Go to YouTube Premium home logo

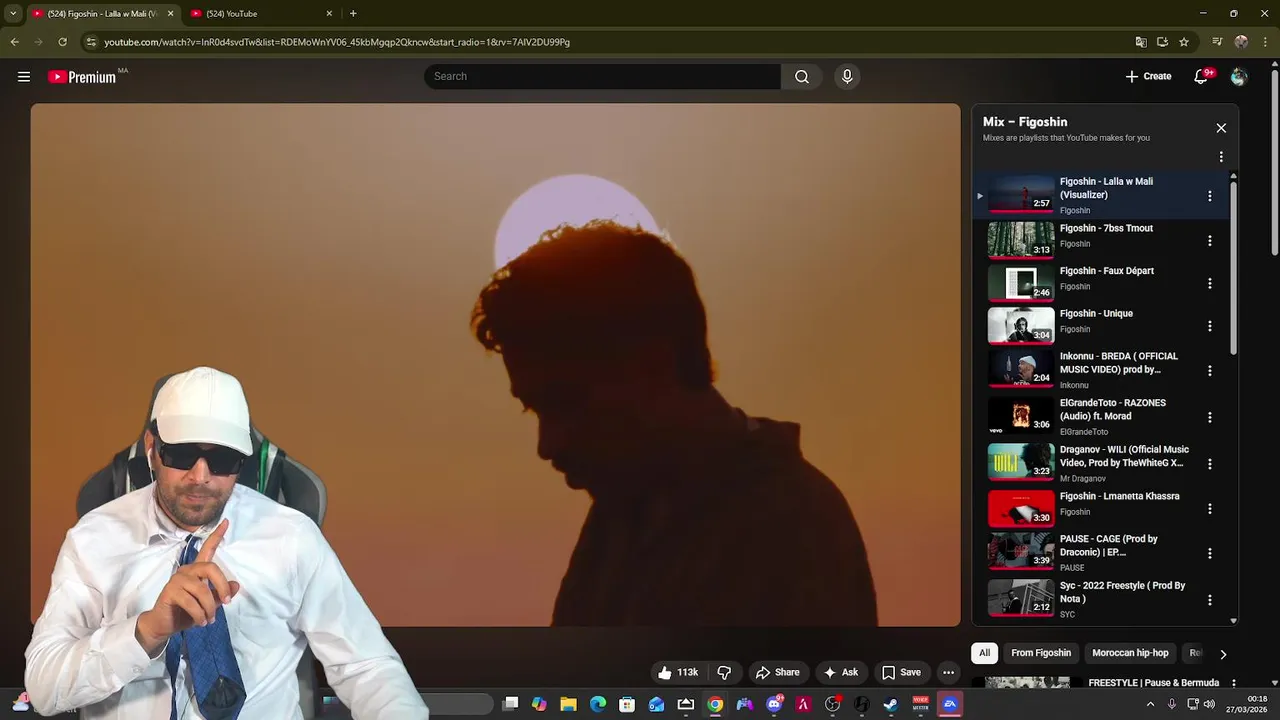[82, 77]
